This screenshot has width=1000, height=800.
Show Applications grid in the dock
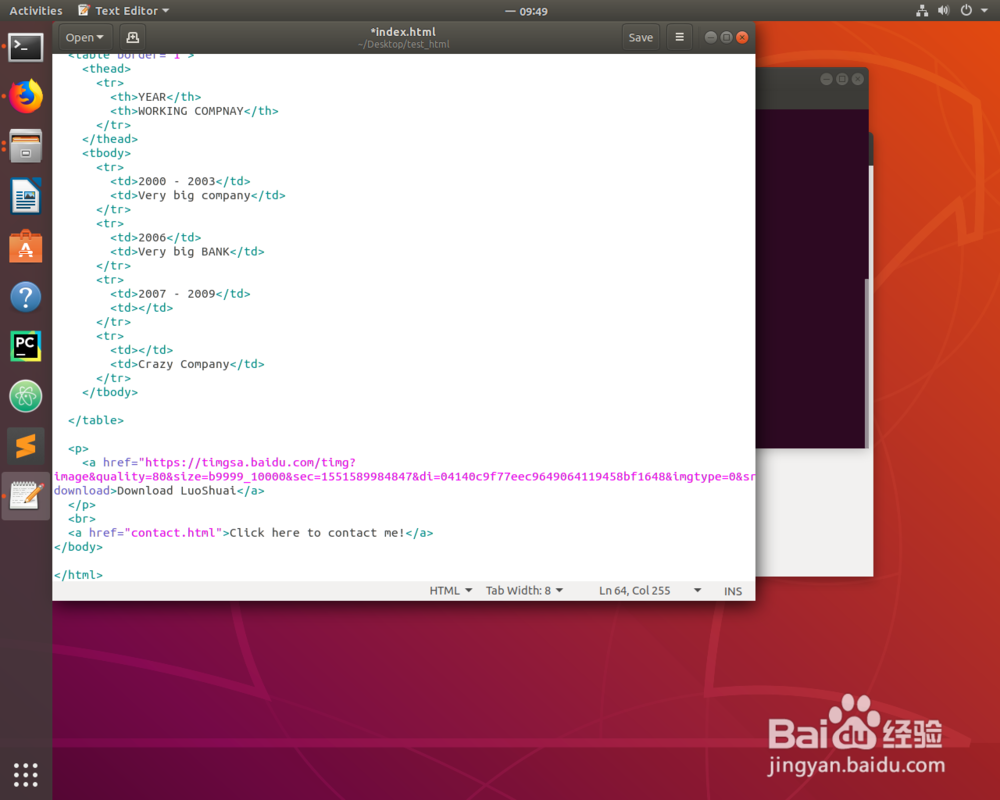pyautogui.click(x=26, y=774)
